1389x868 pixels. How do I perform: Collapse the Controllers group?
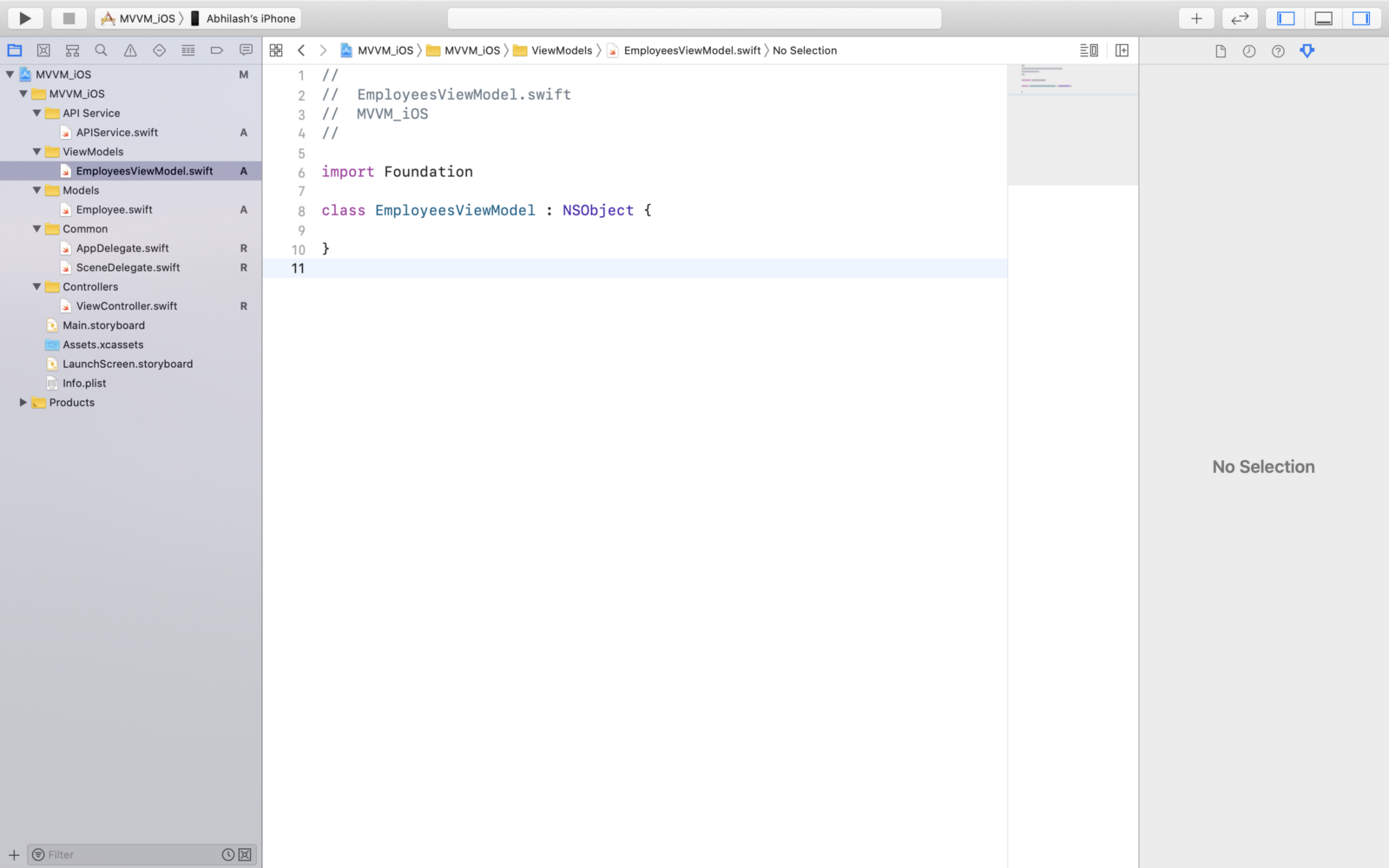click(36, 286)
